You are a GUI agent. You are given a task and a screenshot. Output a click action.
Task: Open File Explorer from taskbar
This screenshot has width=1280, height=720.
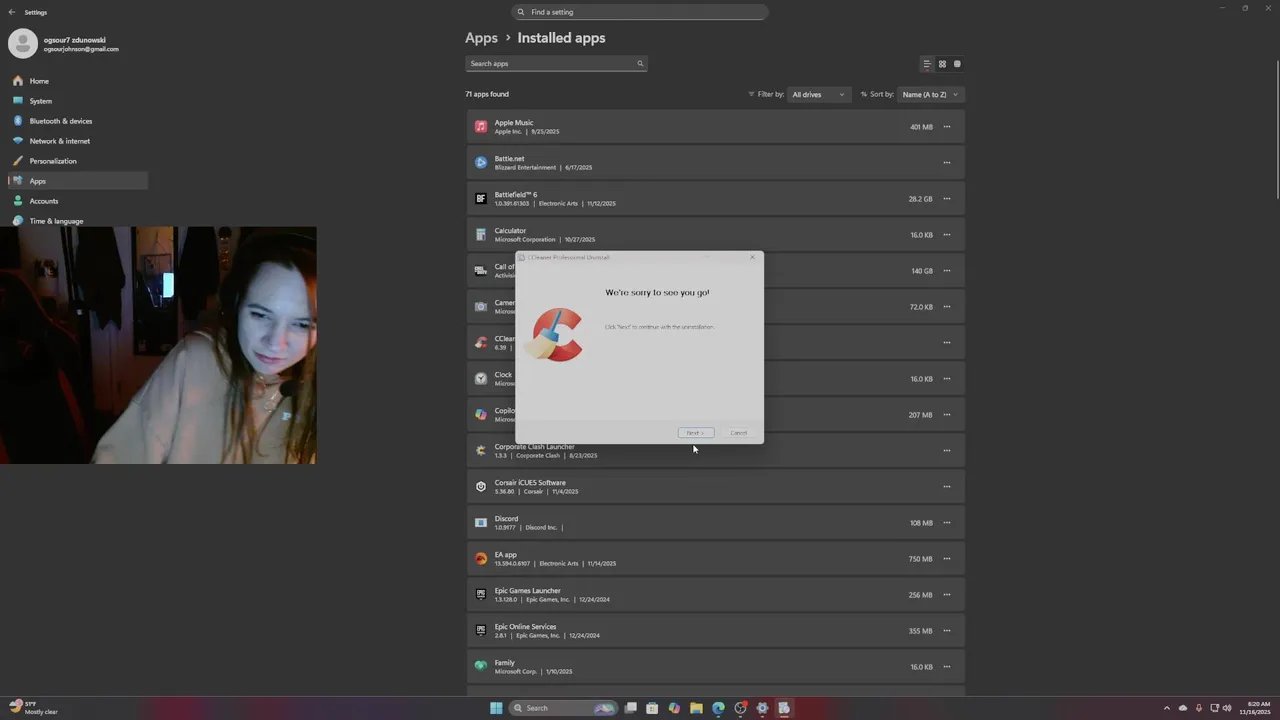point(696,708)
